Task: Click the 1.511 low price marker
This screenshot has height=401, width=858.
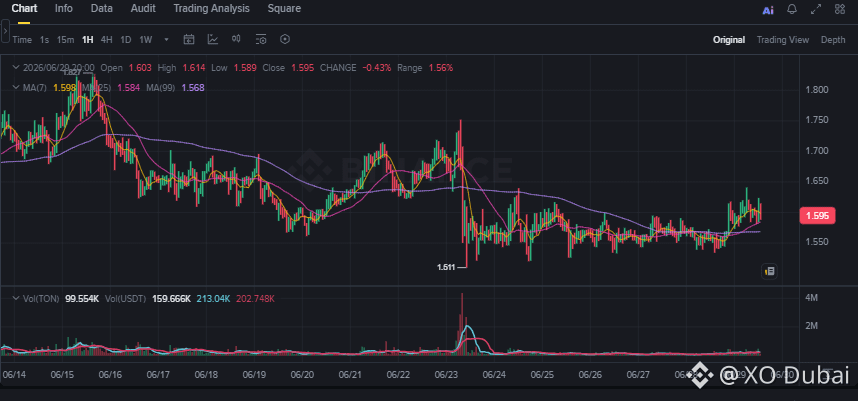Action: 446,267
